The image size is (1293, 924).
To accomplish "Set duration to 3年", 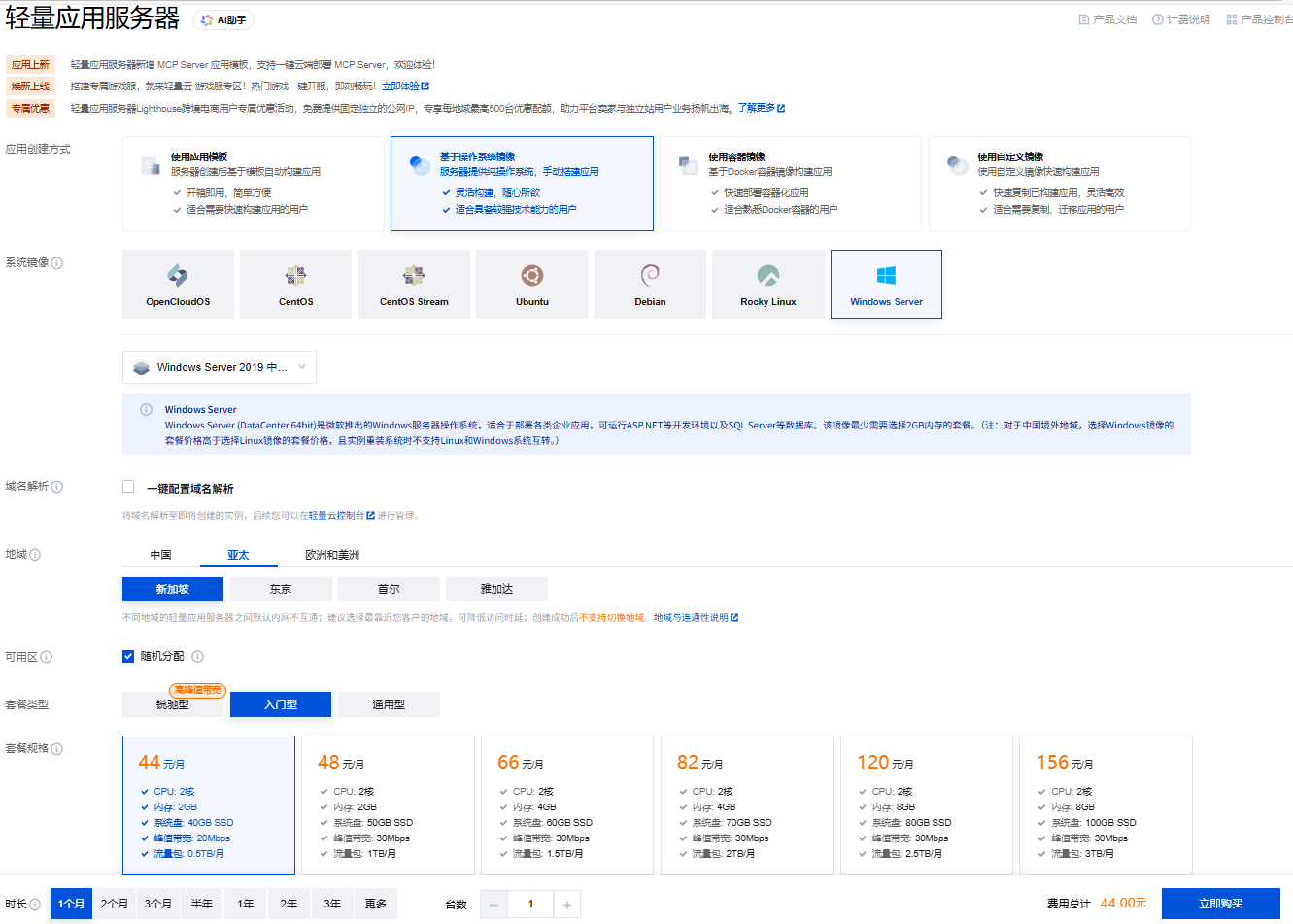I will pos(332,904).
